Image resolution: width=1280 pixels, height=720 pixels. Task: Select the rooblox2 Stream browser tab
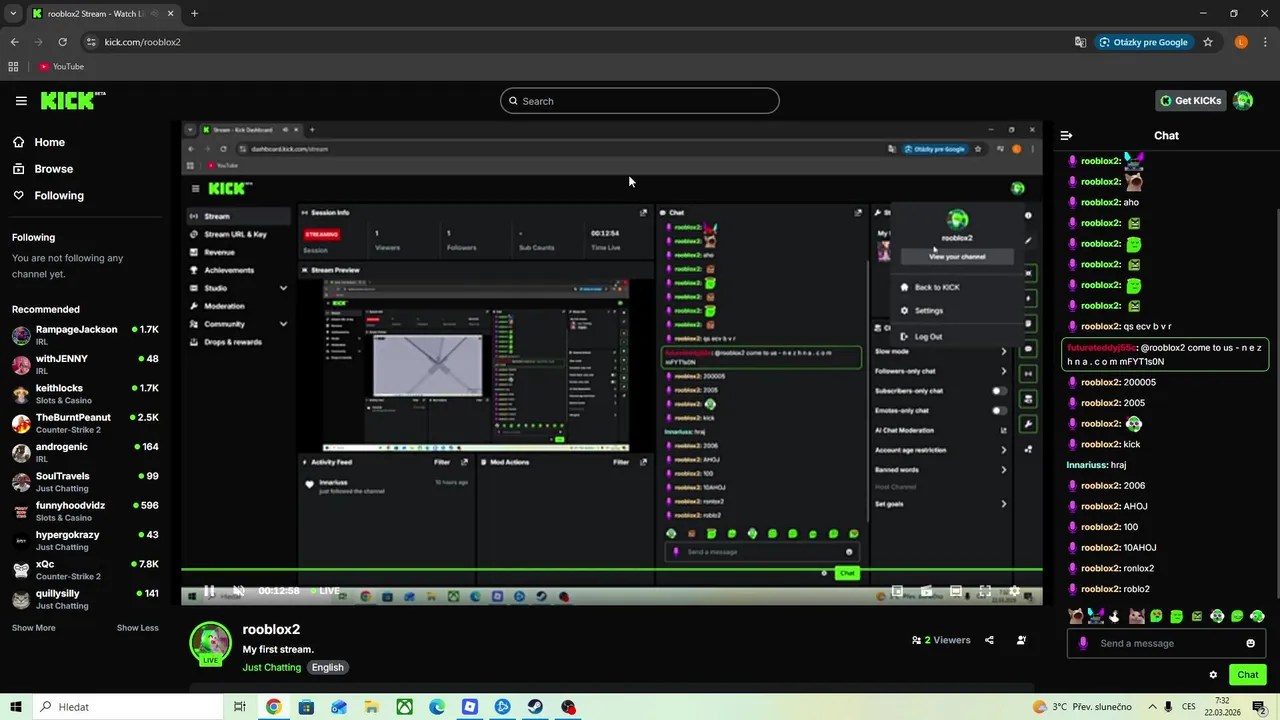(102, 14)
